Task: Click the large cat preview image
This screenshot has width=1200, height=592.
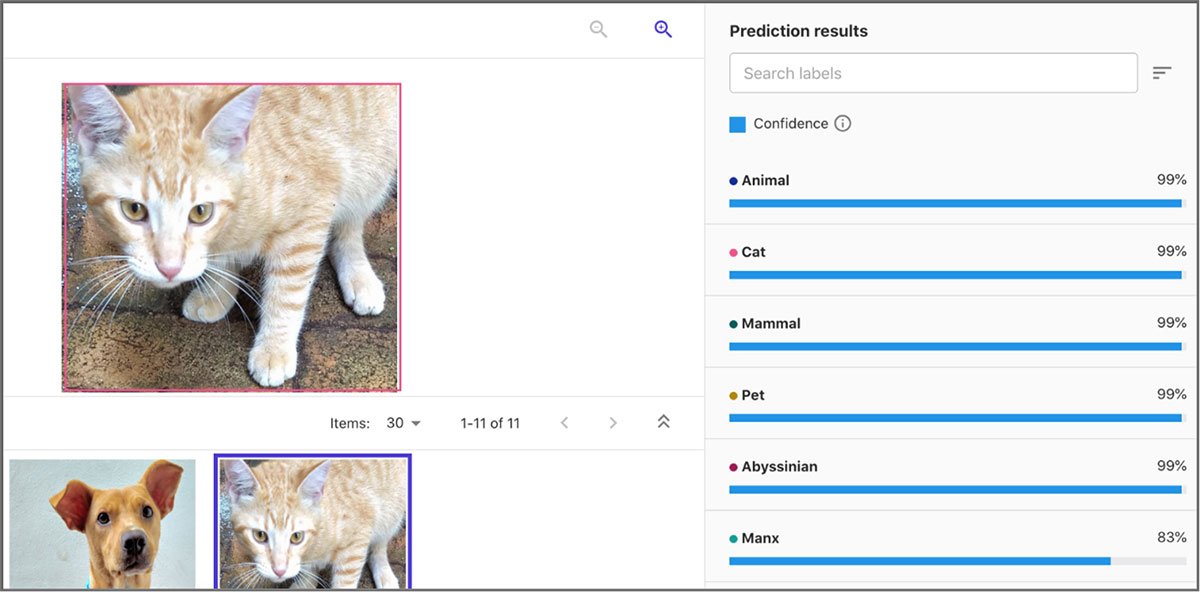Action: [x=231, y=237]
